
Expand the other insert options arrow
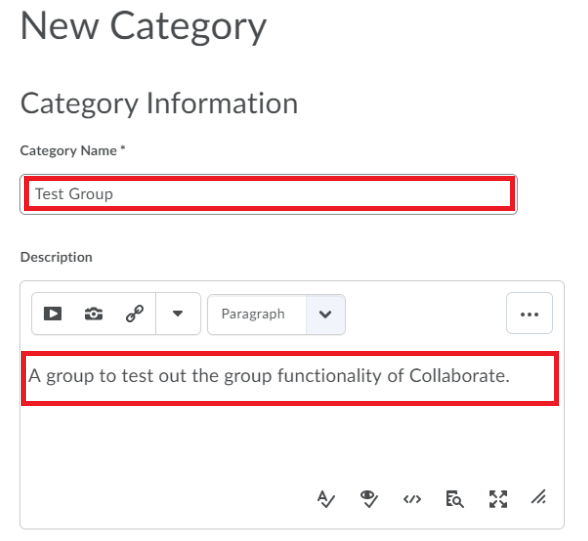pyautogui.click(x=178, y=313)
